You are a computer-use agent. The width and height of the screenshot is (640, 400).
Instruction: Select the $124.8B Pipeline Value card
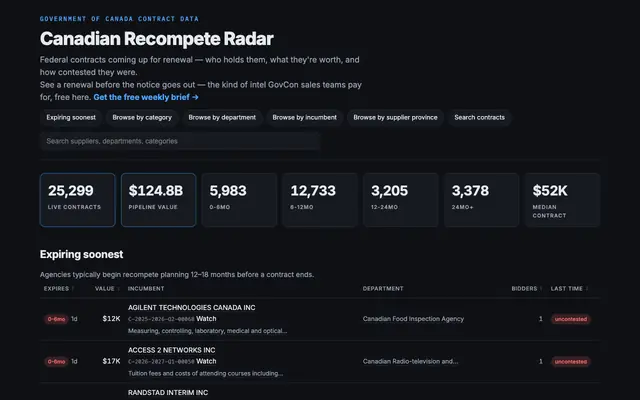tap(158, 200)
